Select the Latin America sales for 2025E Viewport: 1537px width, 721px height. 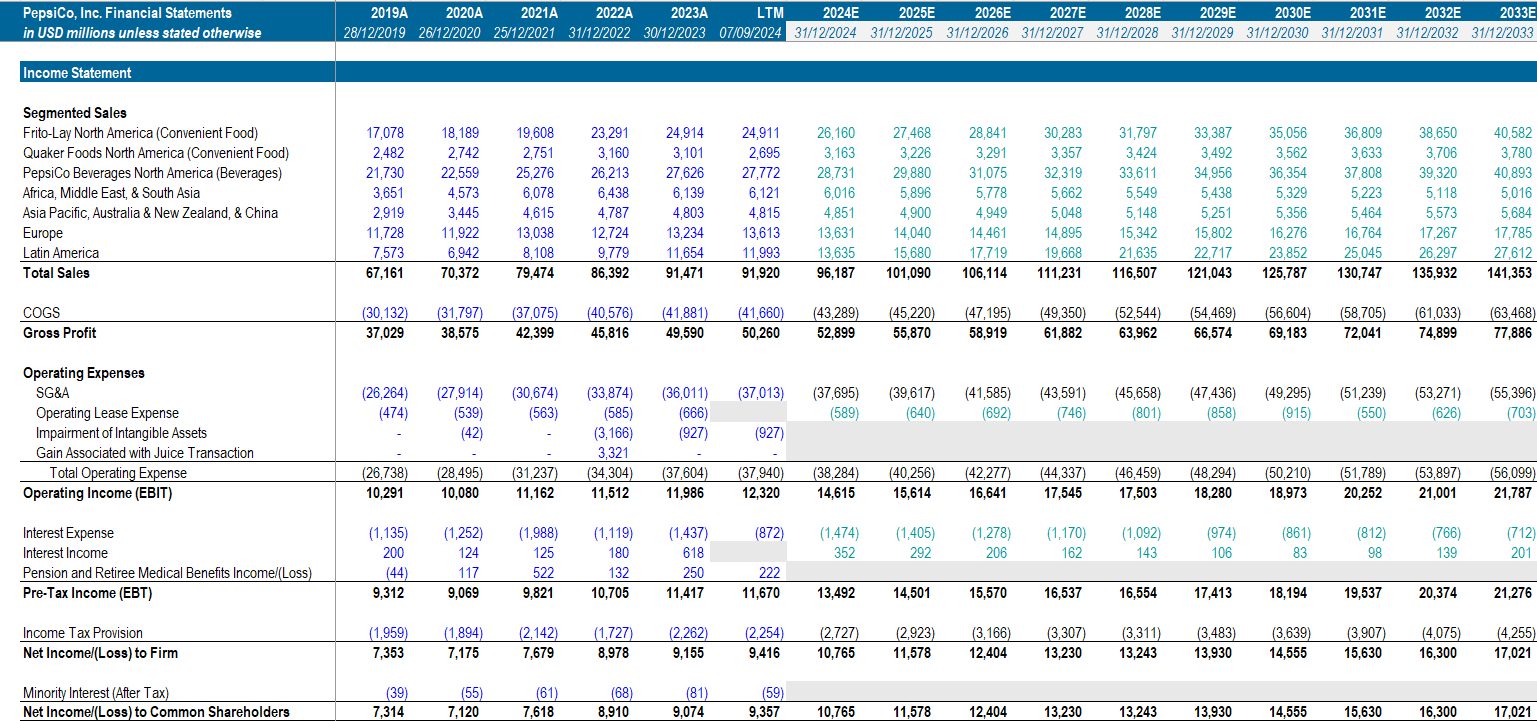pos(914,253)
